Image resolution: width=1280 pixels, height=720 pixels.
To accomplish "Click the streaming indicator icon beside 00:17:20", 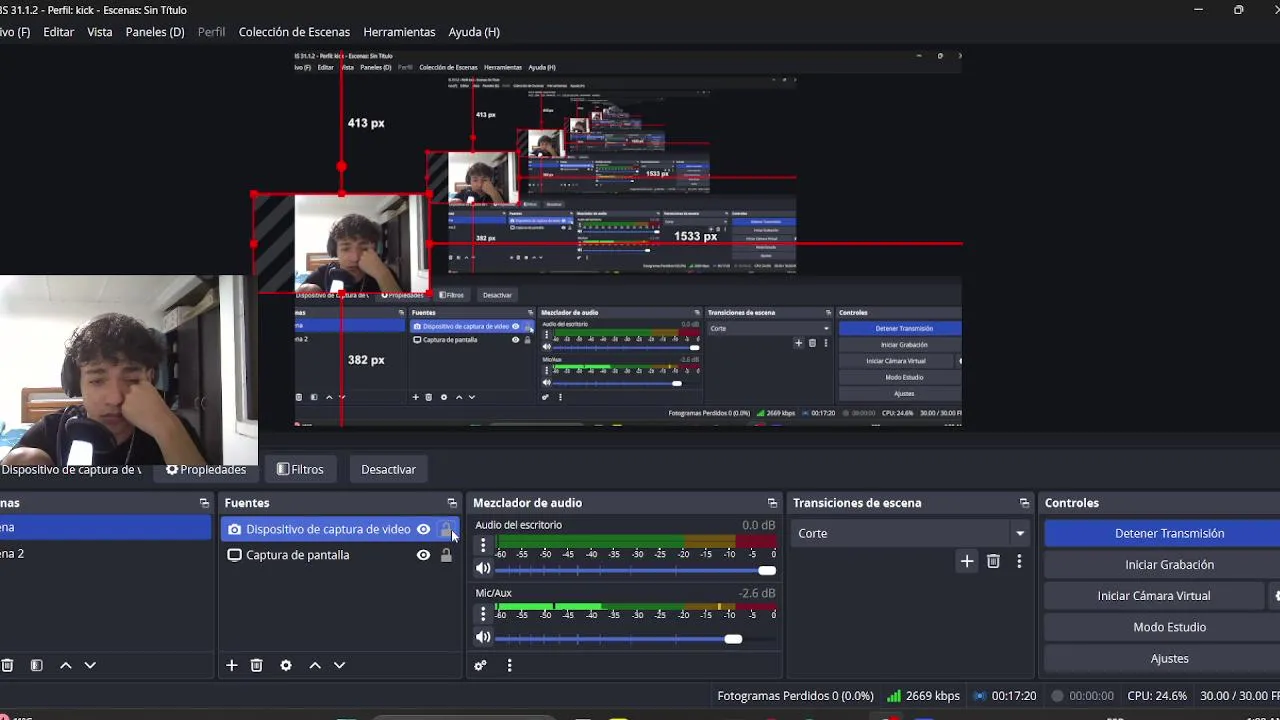I will point(980,696).
